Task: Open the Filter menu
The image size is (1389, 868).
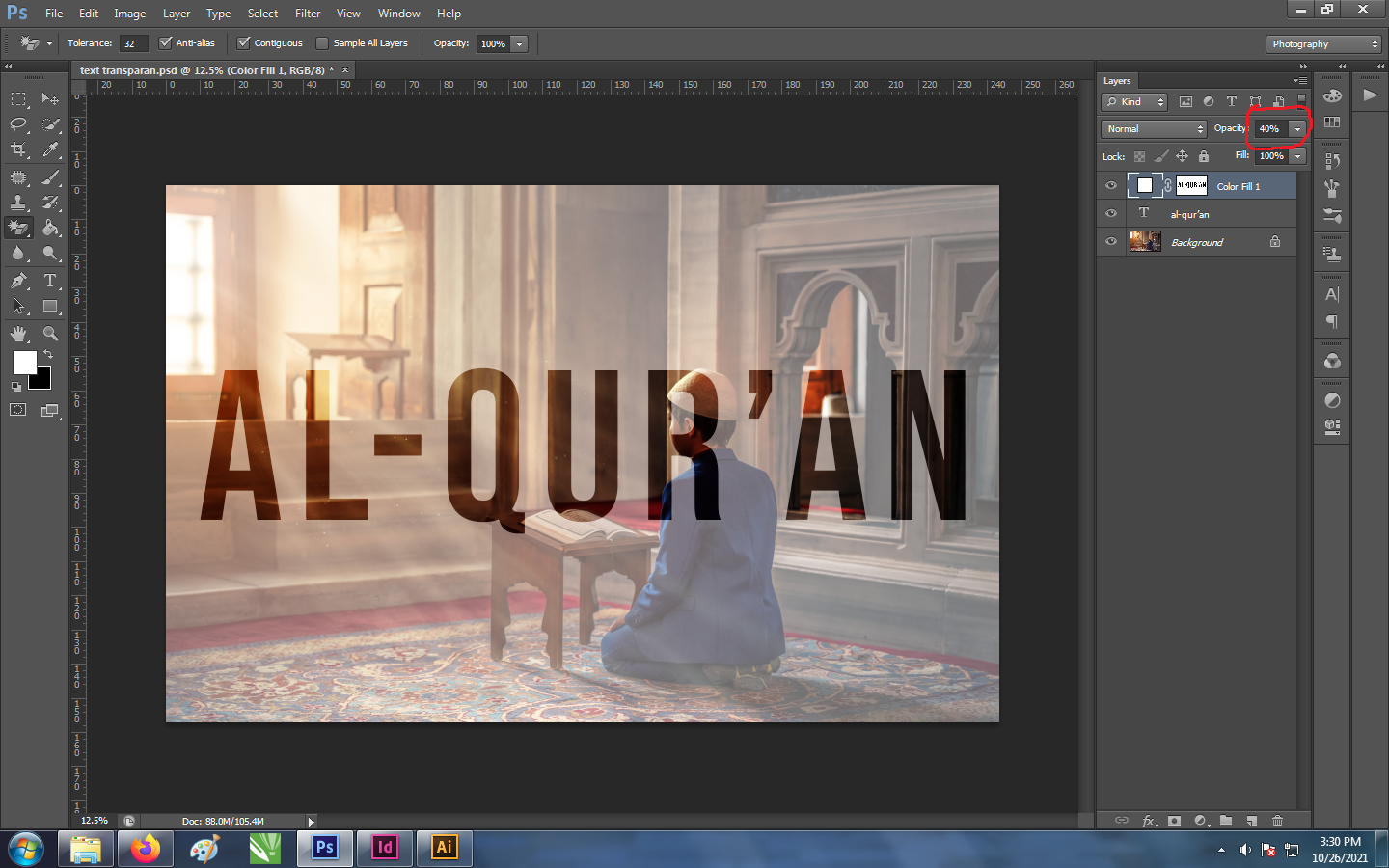Action: point(308,14)
